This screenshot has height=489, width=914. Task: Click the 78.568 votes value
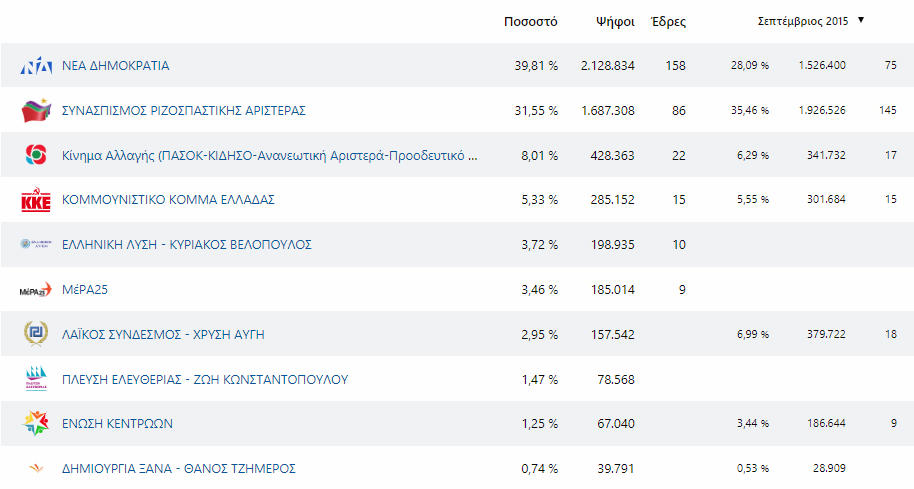point(616,379)
